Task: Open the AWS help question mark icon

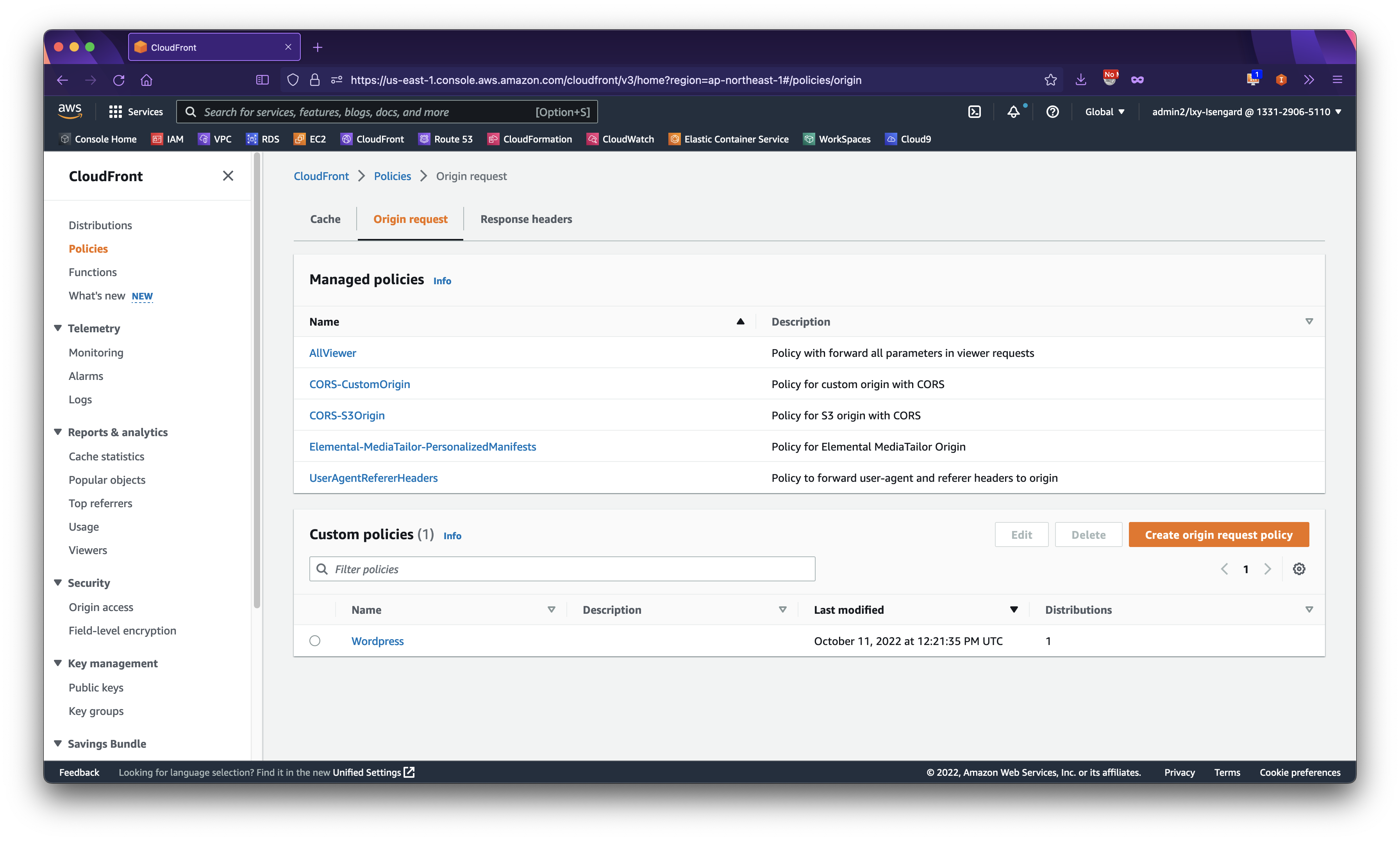Action: 1053,112
